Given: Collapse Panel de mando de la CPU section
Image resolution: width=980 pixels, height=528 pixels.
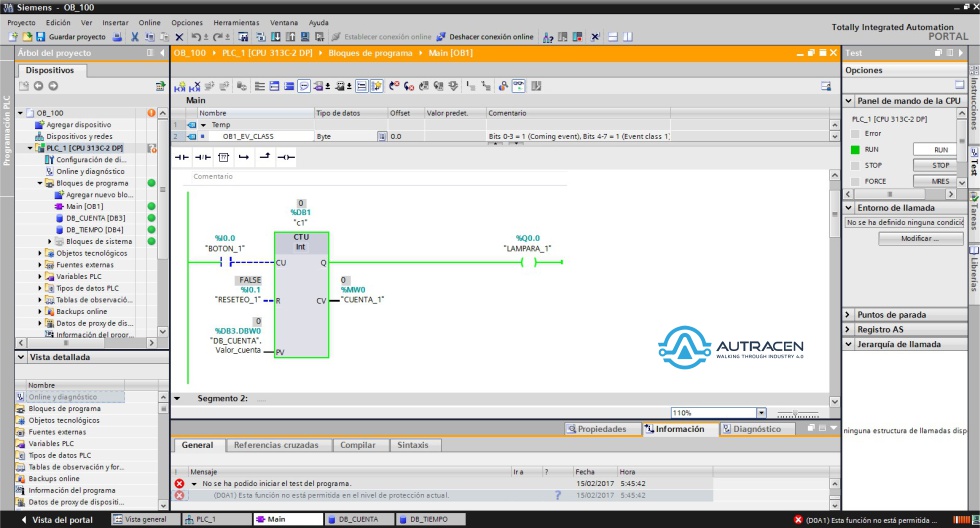Looking at the screenshot, I should pyautogui.click(x=849, y=101).
